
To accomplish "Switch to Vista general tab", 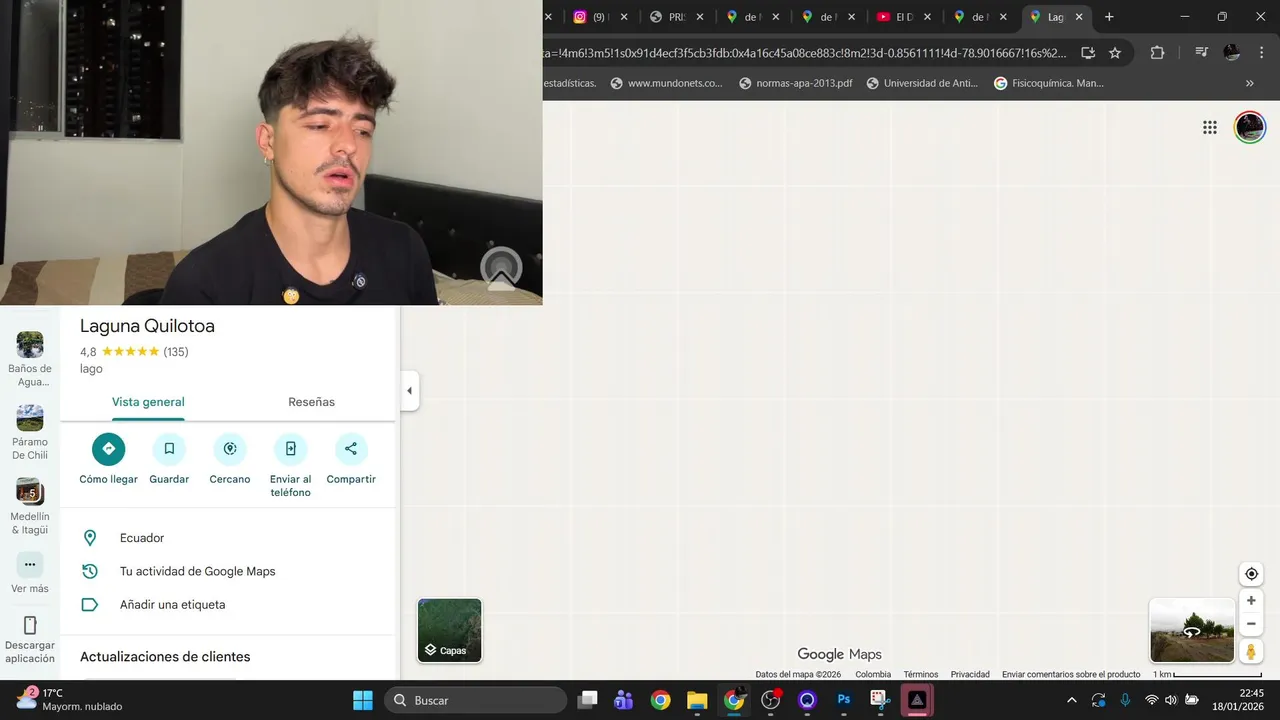I will [x=148, y=402].
